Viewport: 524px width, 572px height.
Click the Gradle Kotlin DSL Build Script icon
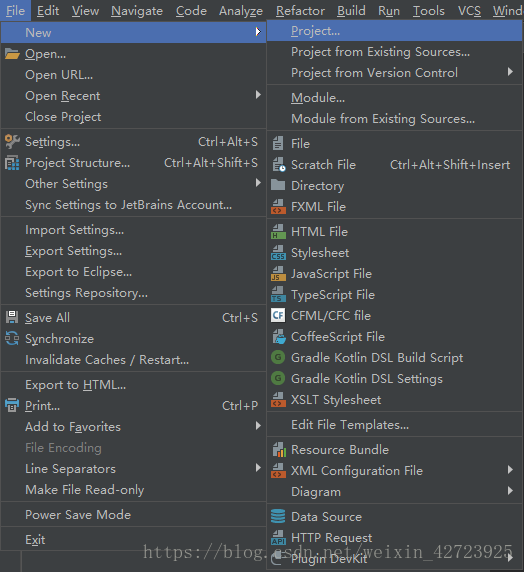[x=278, y=358]
